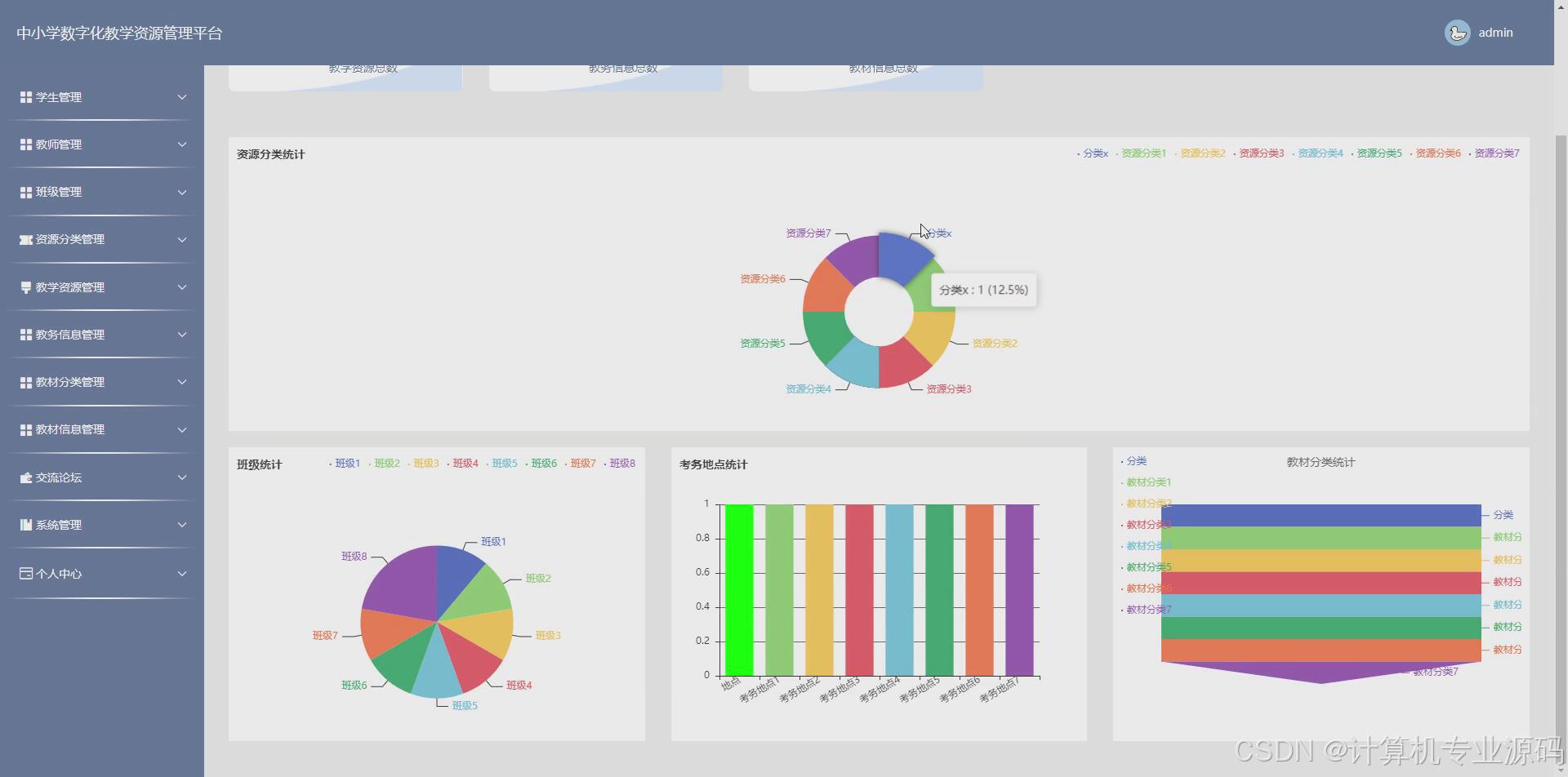Open the 教务信息管理 menu item
This screenshot has height=777, width=1568.
tap(102, 335)
